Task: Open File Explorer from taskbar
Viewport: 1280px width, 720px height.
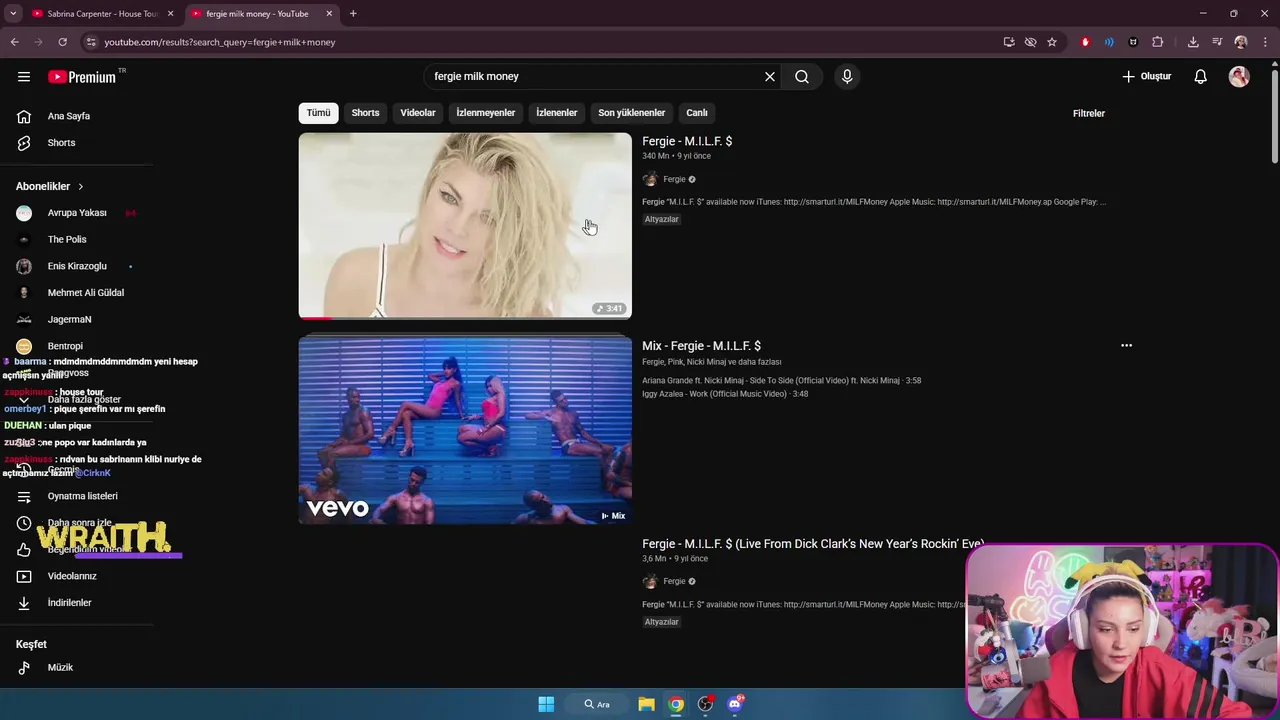Action: pyautogui.click(x=646, y=704)
